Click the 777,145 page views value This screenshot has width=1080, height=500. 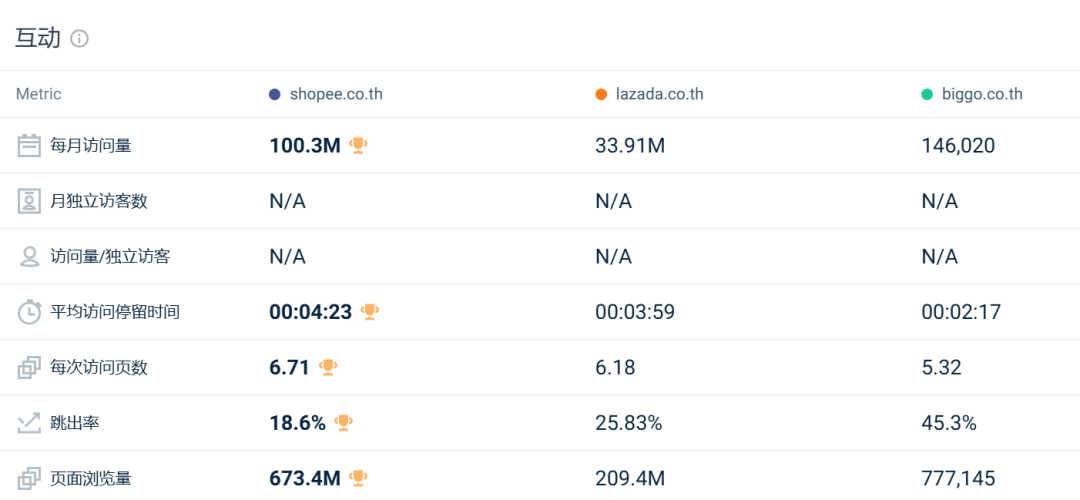(958, 478)
